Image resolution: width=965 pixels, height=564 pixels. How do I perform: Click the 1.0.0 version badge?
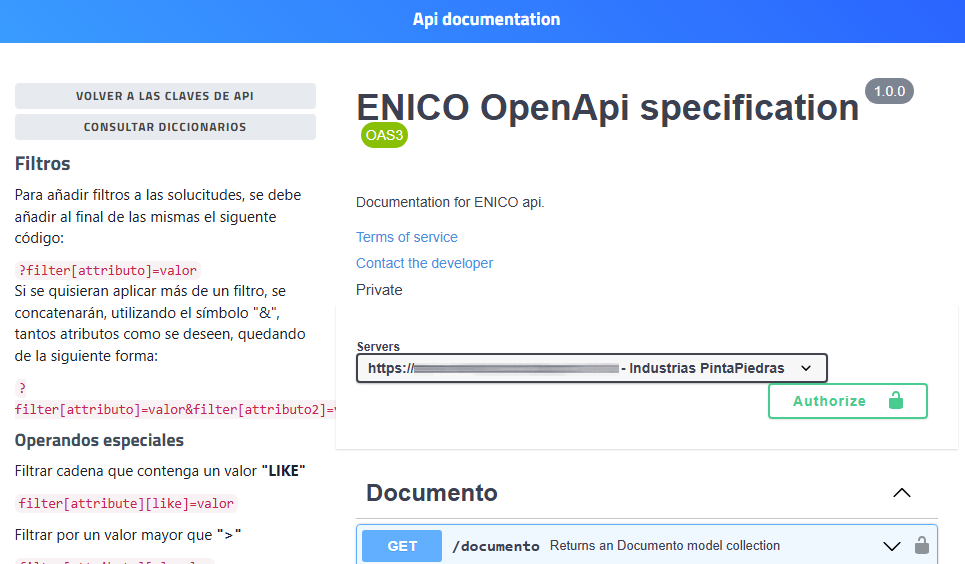[x=889, y=92]
